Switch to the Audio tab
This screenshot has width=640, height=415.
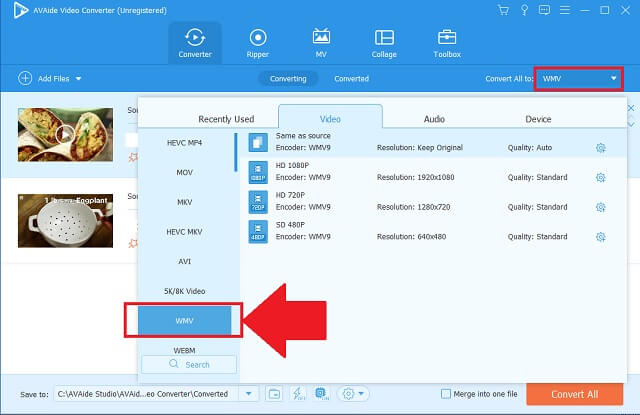pyautogui.click(x=434, y=119)
